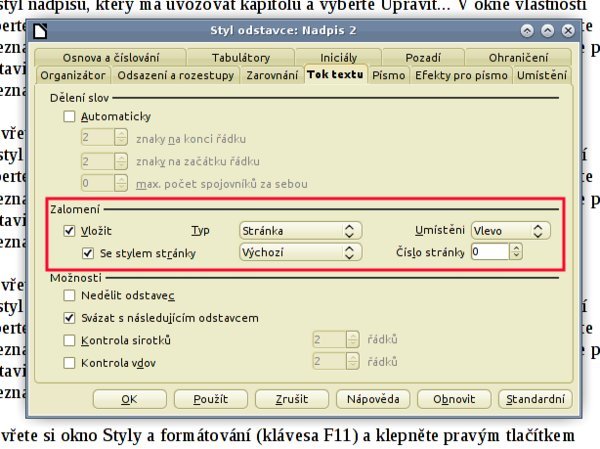600x449 pixels.
Task: Click the Kontrola vdov řádků spinner
Action: pos(353,361)
